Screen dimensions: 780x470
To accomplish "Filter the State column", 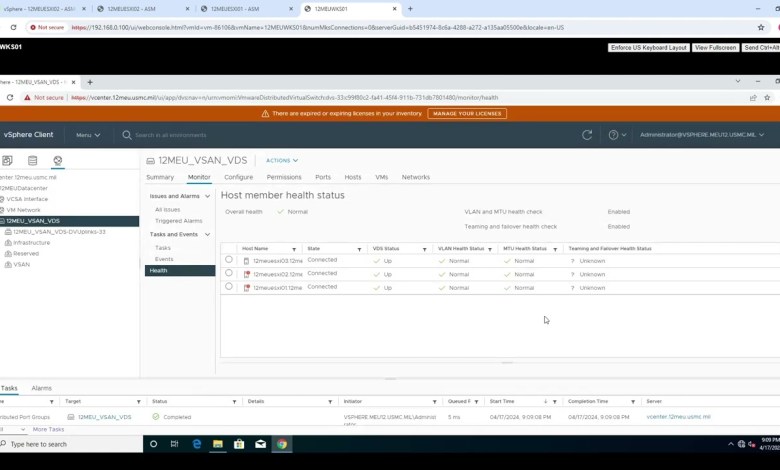I will click(x=359, y=249).
